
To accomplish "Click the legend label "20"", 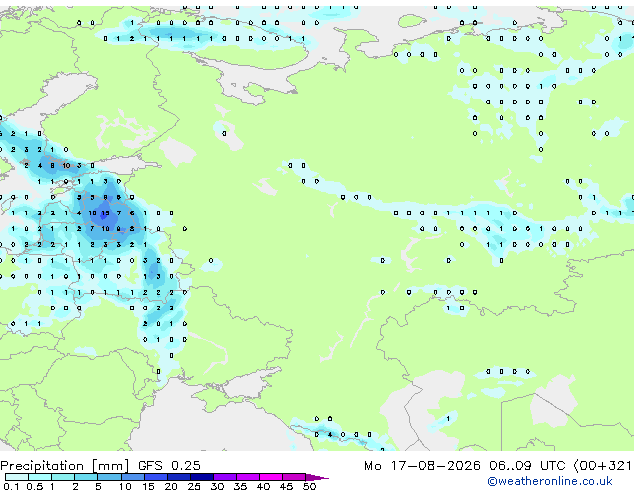I will pos(171,486).
